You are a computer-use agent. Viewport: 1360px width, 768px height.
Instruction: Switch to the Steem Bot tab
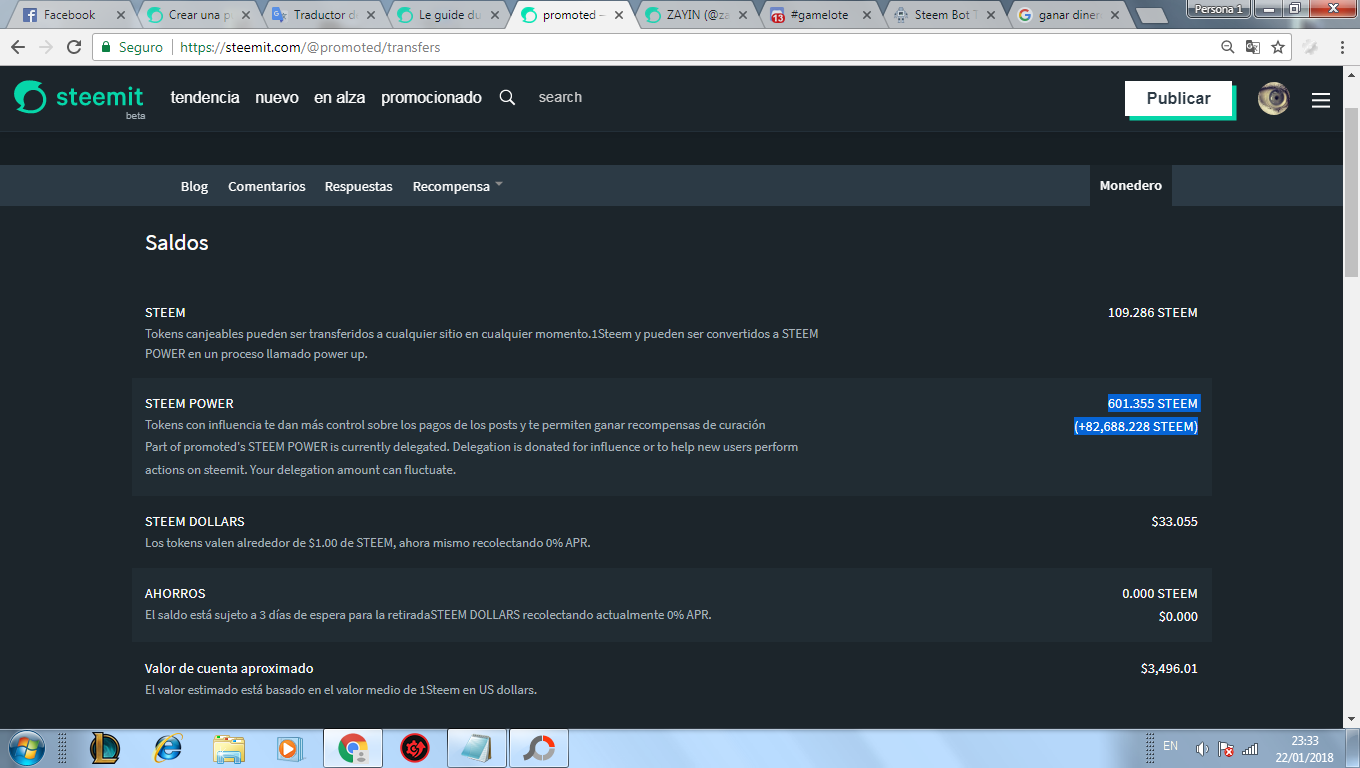943,15
